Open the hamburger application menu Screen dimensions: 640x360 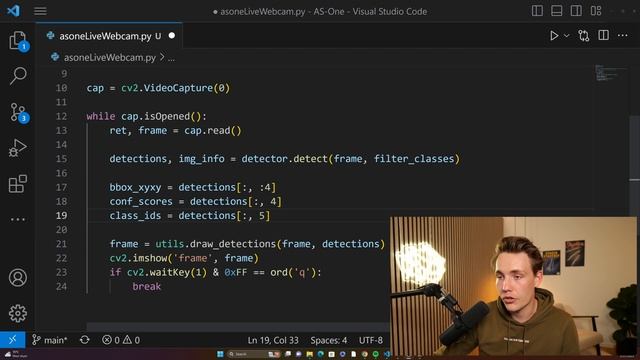click(x=40, y=11)
